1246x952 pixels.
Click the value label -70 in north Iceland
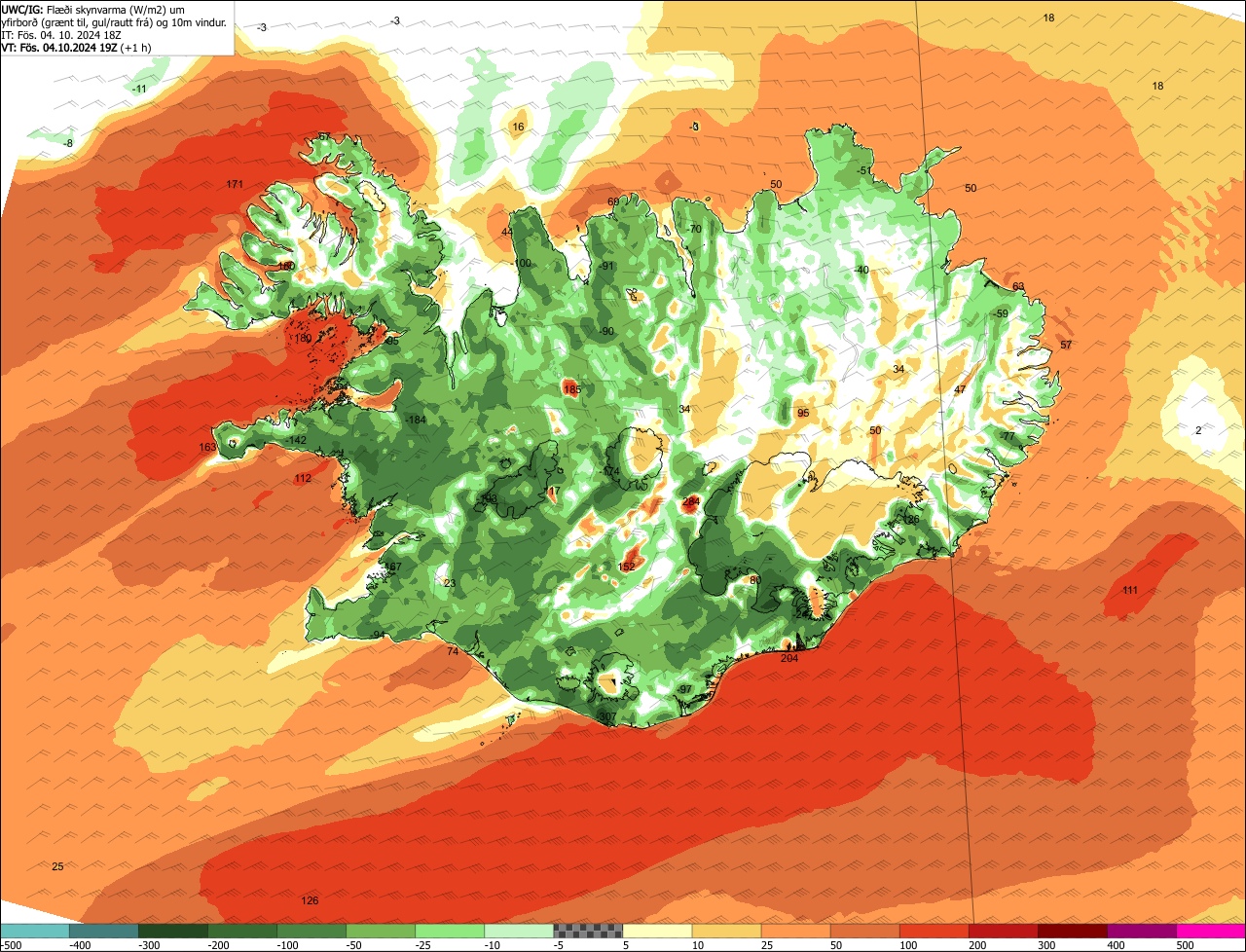(x=694, y=229)
